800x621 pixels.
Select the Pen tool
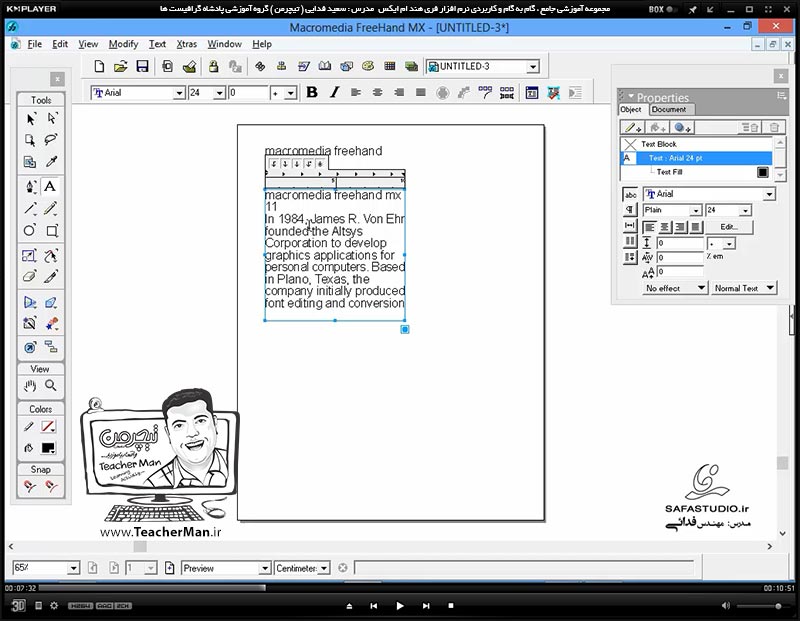30,186
